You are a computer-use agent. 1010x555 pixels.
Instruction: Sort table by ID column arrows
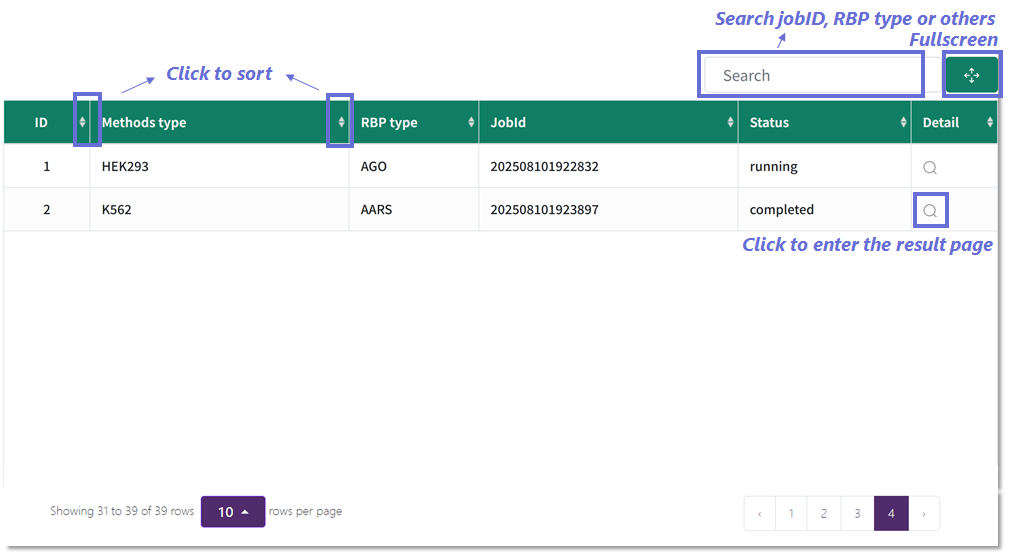[x=82, y=122]
